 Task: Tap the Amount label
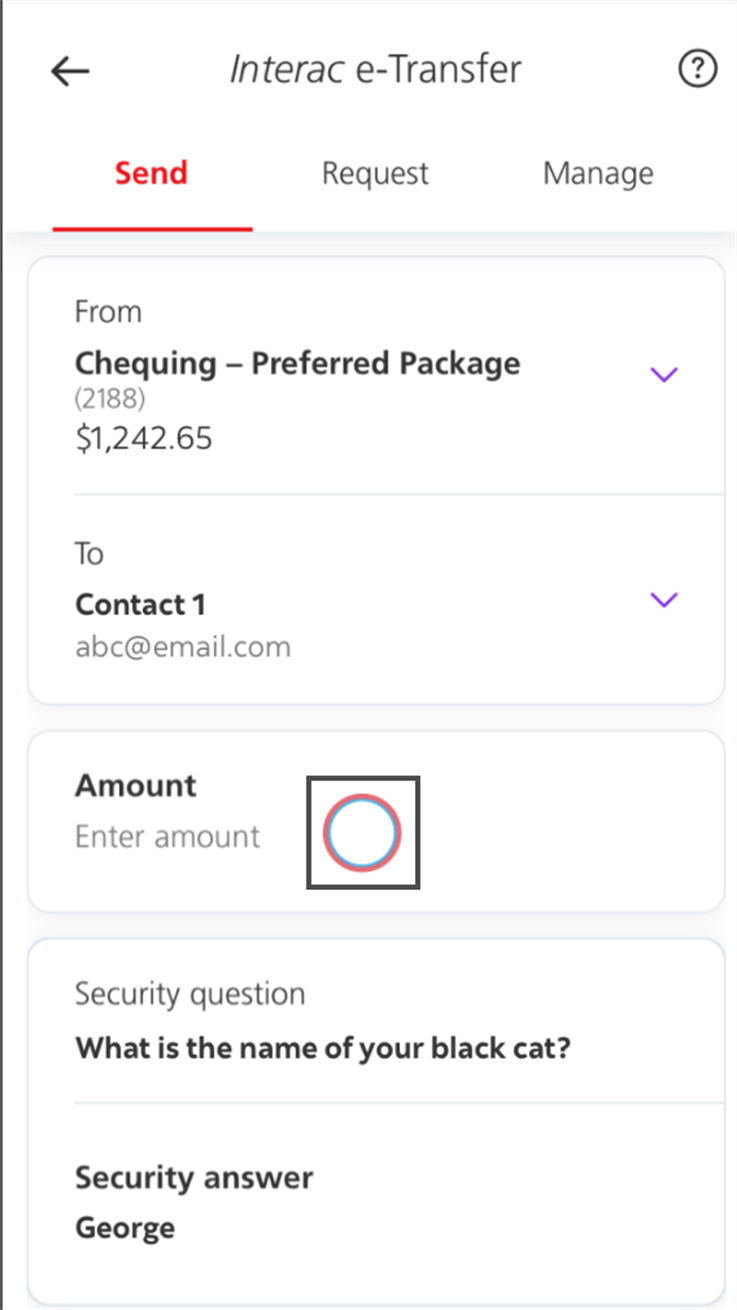(136, 786)
